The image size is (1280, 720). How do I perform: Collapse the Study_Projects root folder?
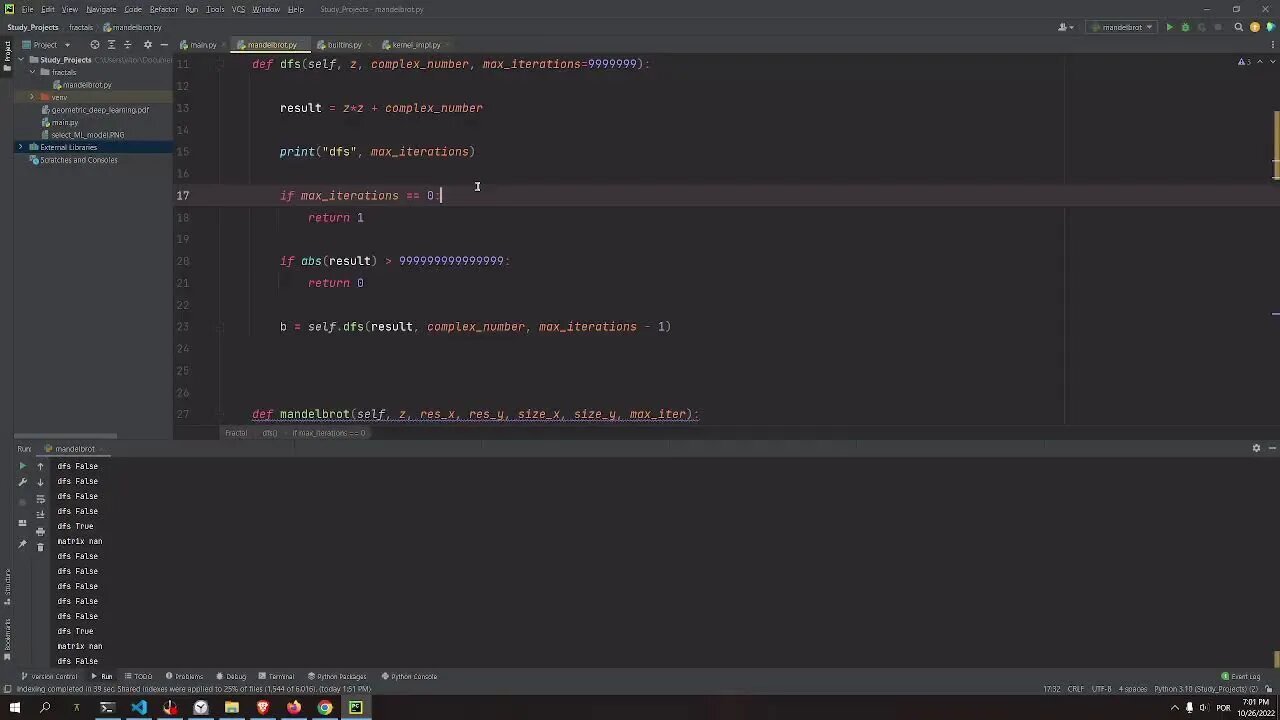20,60
